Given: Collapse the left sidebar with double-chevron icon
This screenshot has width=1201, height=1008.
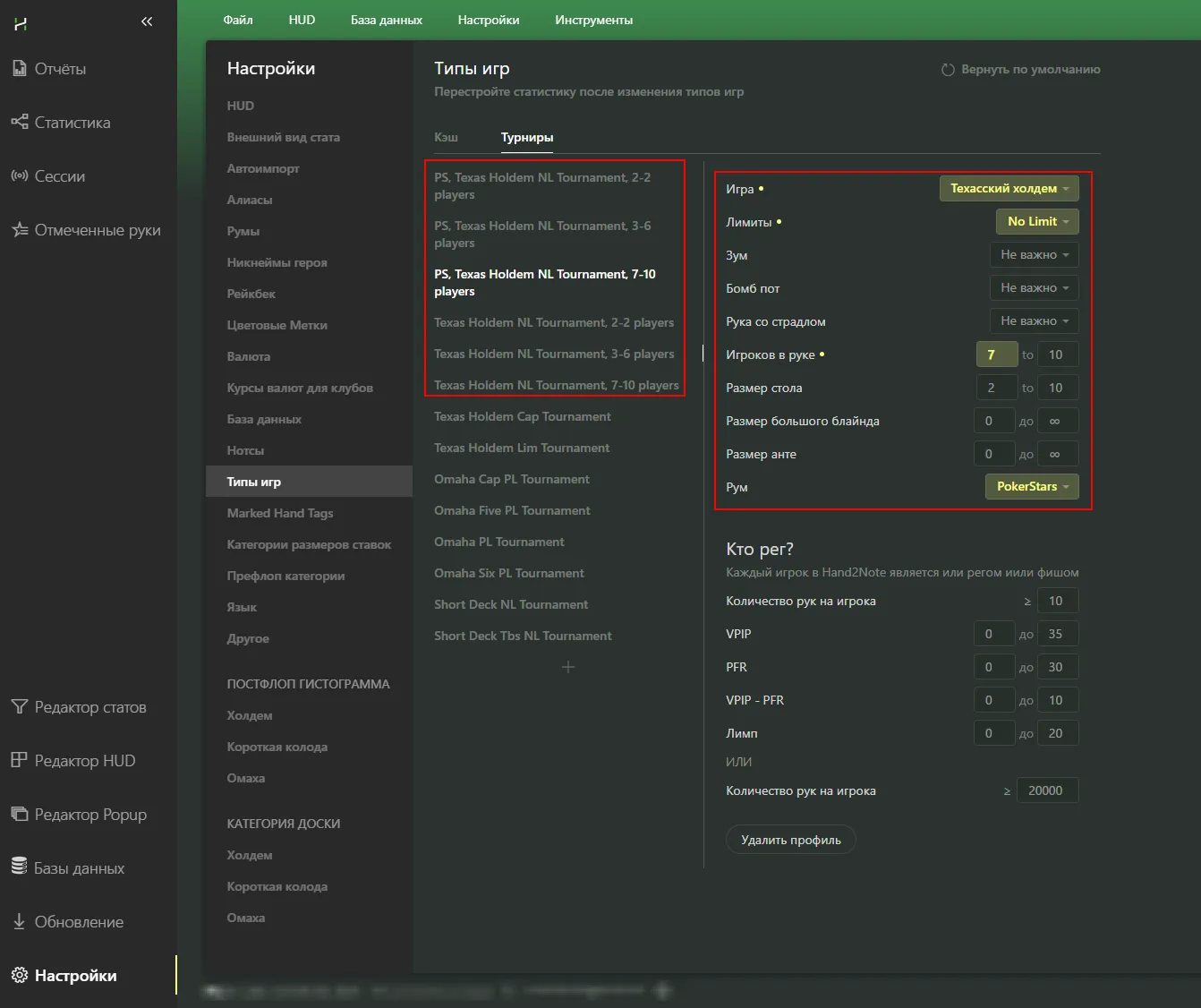Looking at the screenshot, I should pyautogui.click(x=147, y=21).
